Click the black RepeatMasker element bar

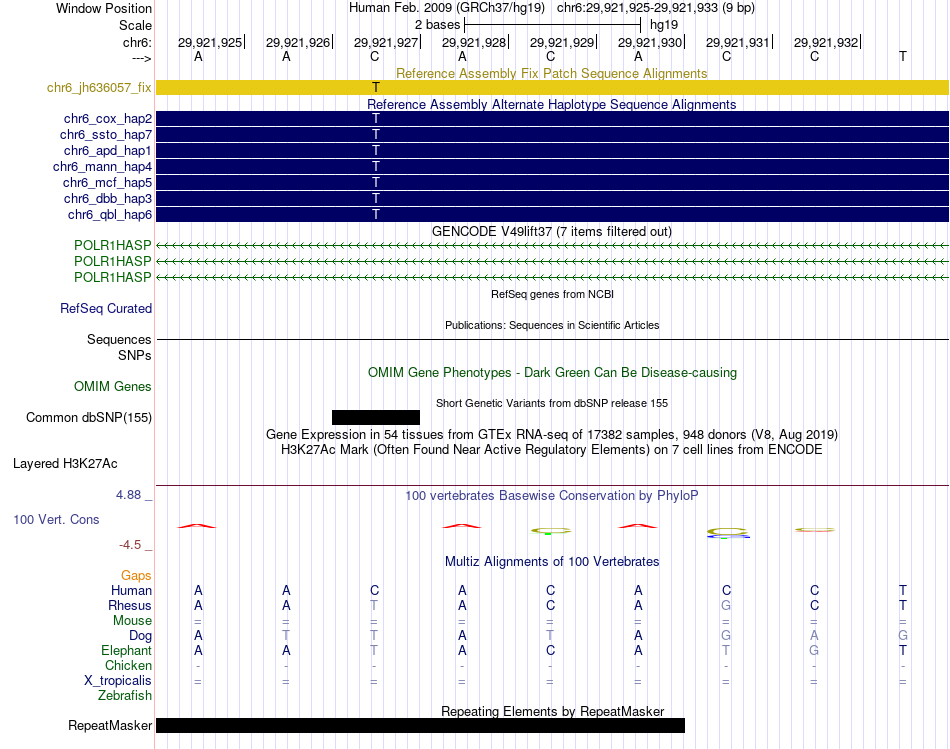pyautogui.click(x=420, y=725)
